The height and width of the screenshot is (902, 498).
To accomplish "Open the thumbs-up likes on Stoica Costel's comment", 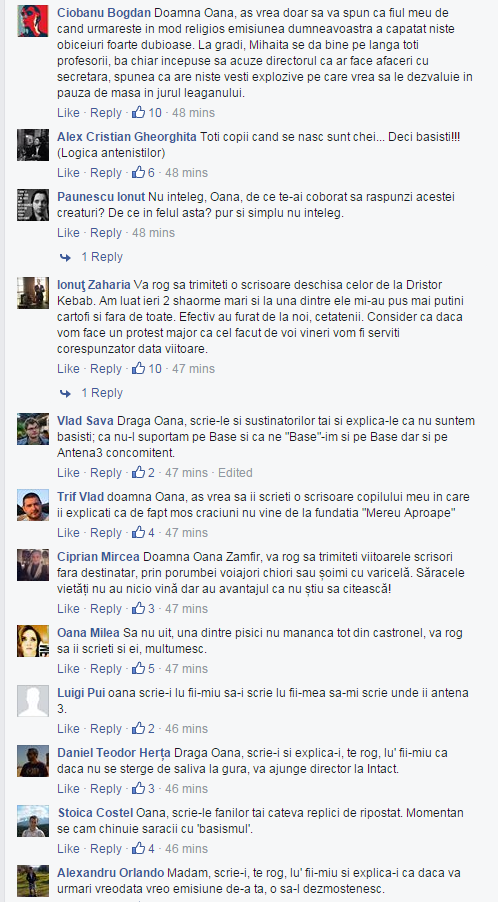I will point(143,849).
